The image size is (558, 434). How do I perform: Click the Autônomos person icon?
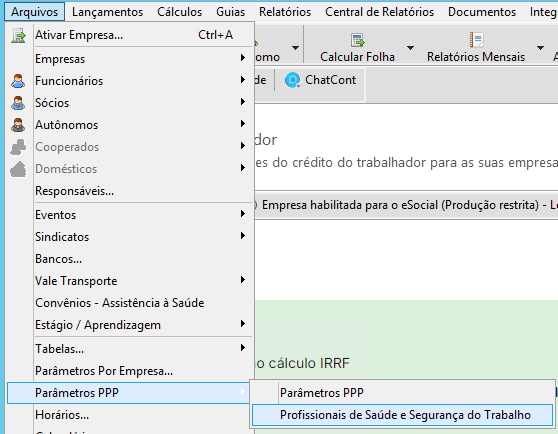18,125
